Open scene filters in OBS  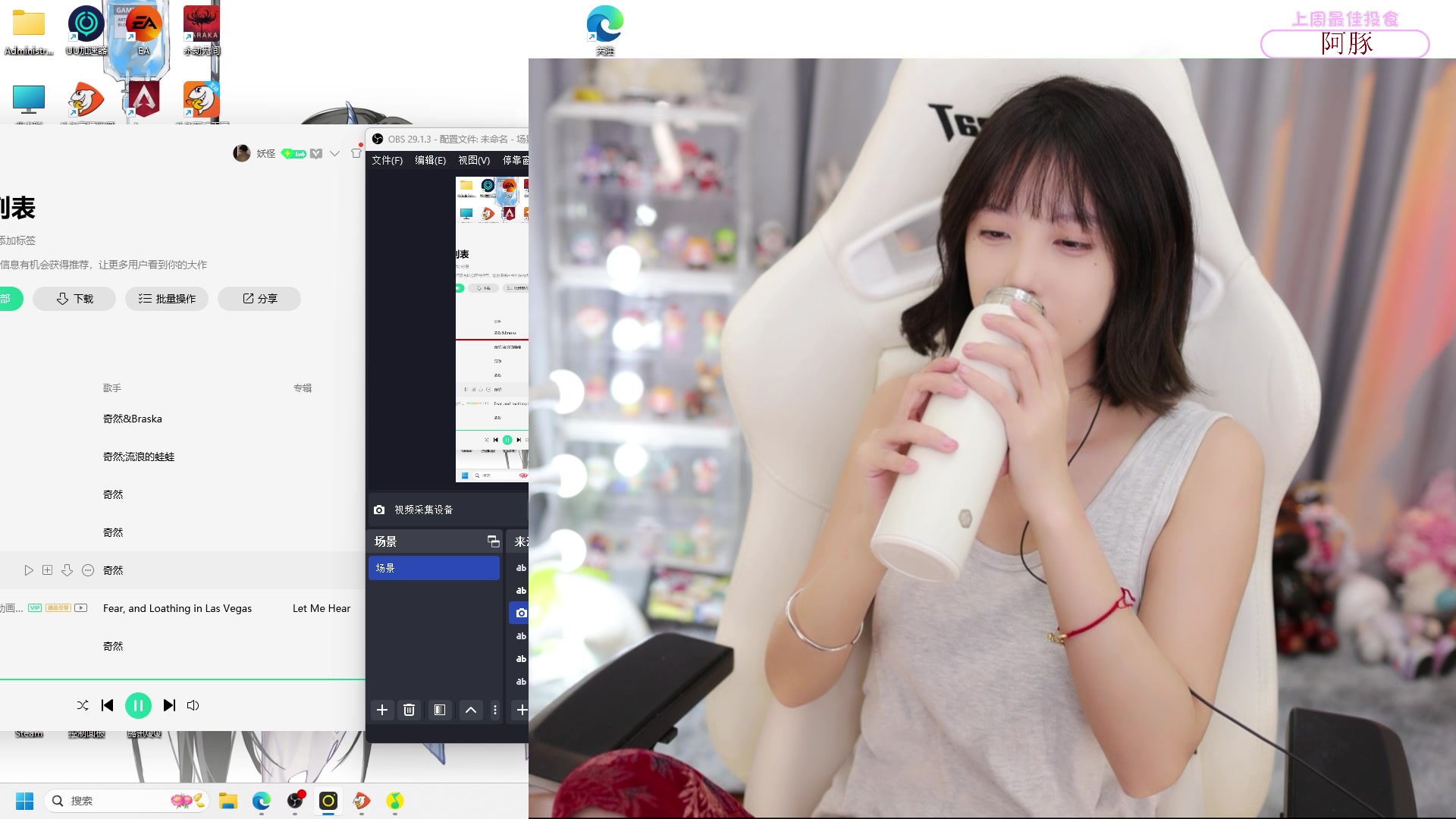[440, 710]
